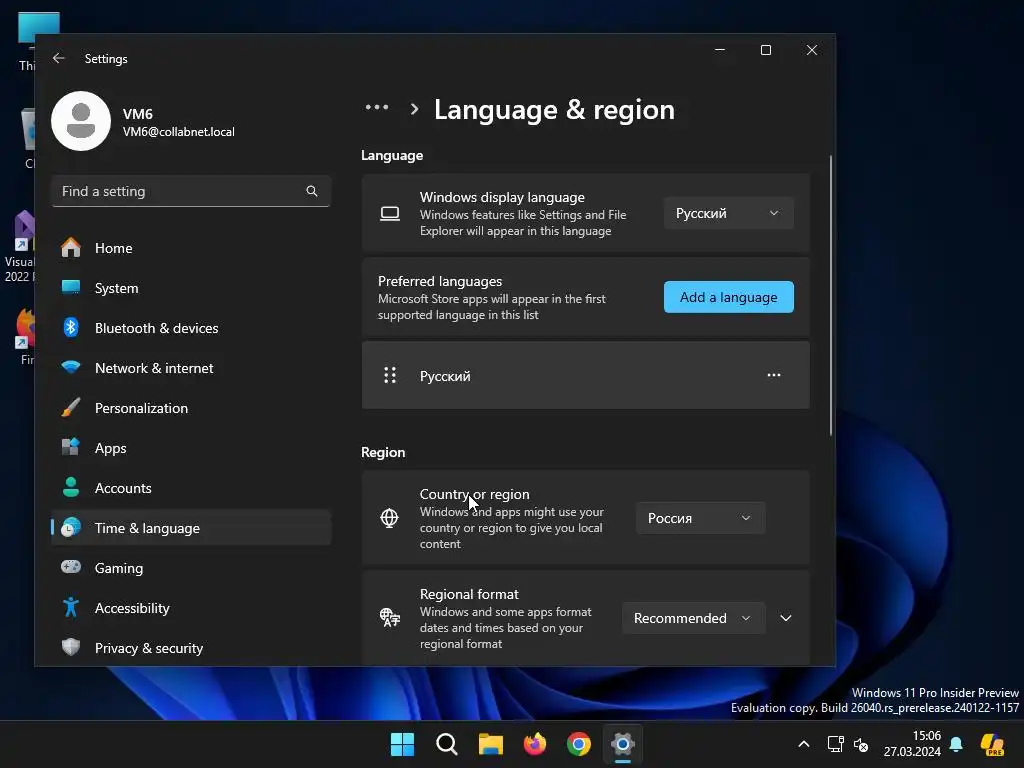1024x768 pixels.
Task: Go back using the Settings back arrow
Action: [x=59, y=58]
